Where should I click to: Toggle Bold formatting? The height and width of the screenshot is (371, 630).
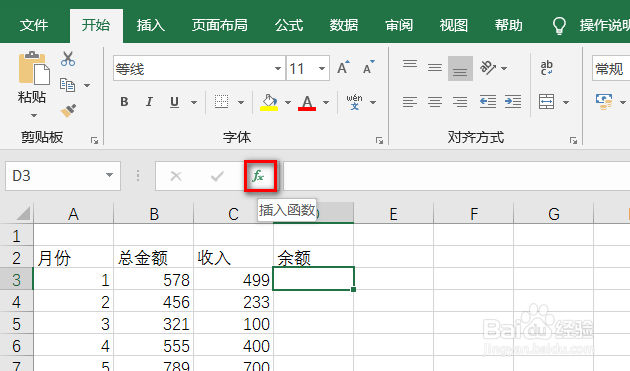tap(125, 102)
